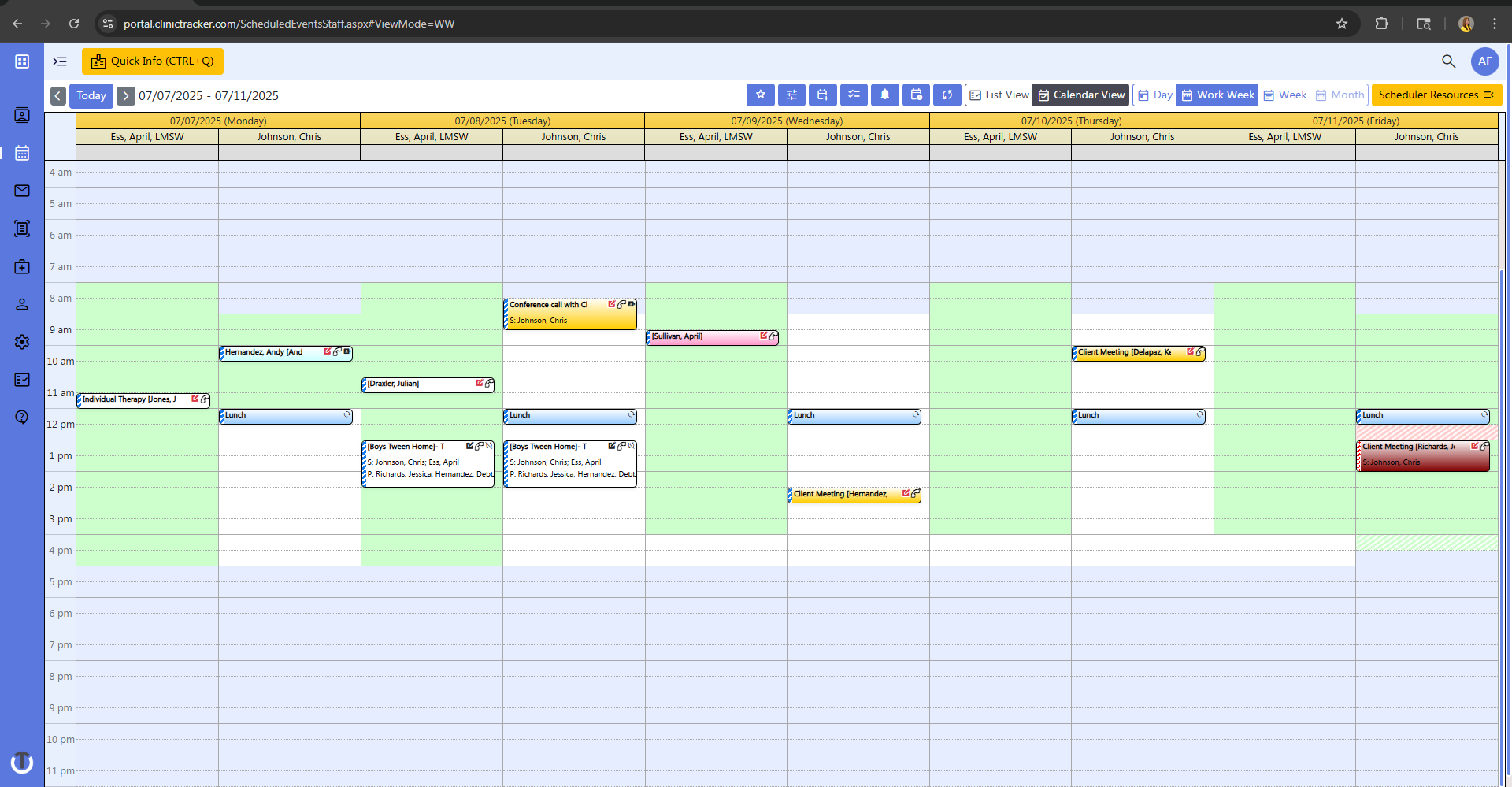Switch to the Month view tab

[x=1339, y=95]
